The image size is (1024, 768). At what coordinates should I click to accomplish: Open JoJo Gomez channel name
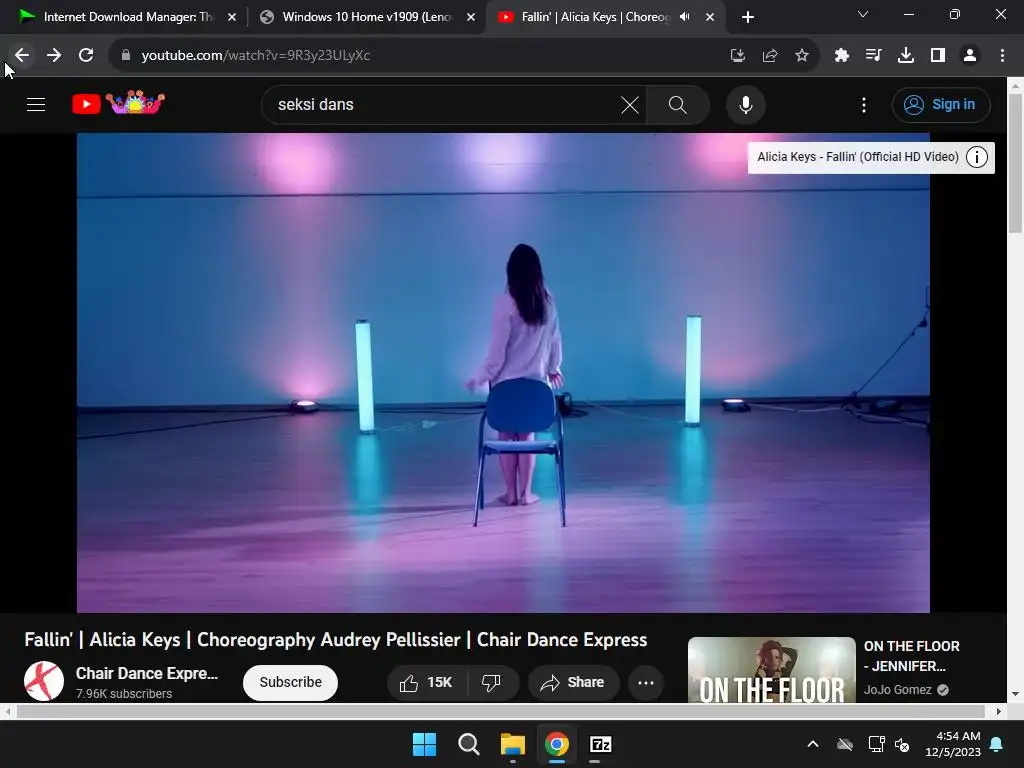[898, 690]
